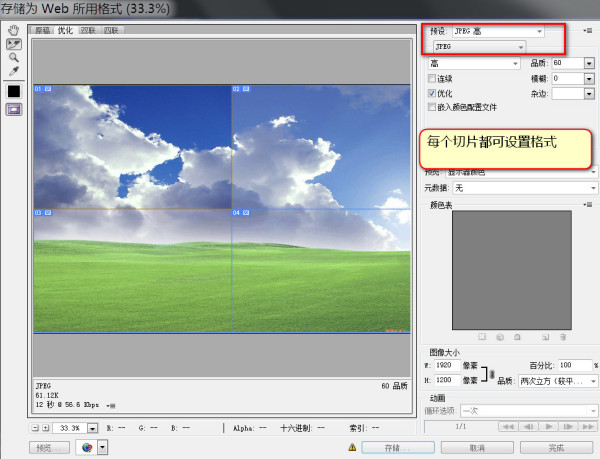Click the 取消 cancel button
This screenshot has height=459, width=600.
pyautogui.click(x=477, y=448)
